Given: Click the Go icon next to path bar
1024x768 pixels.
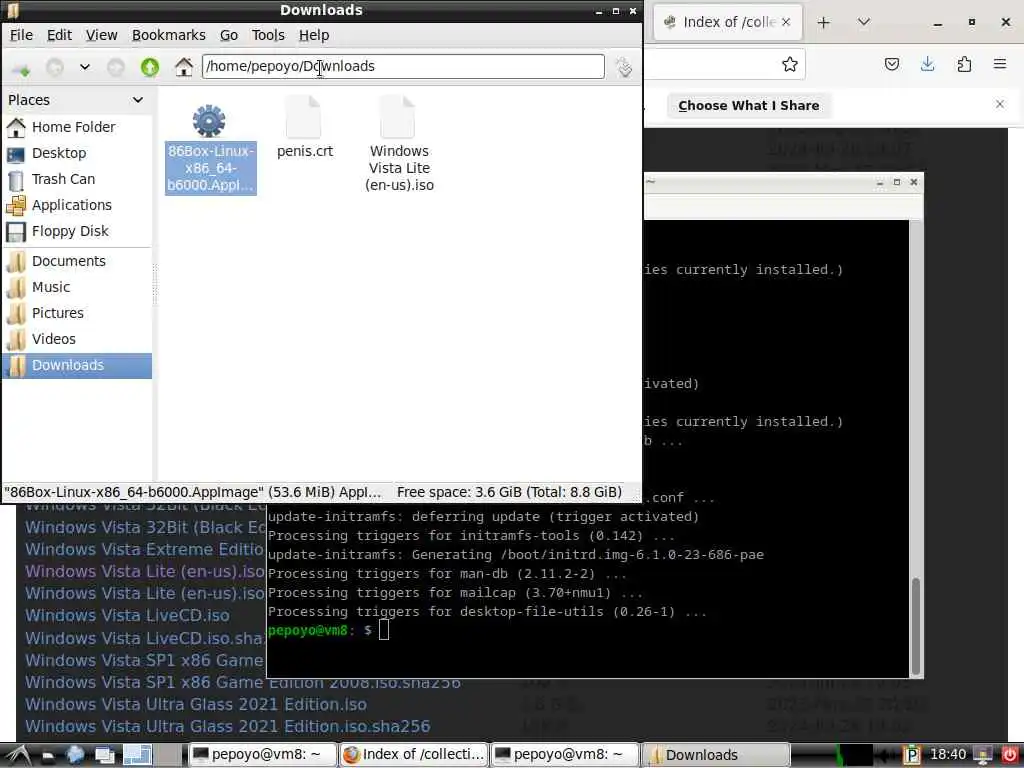Looking at the screenshot, I should point(624,67).
